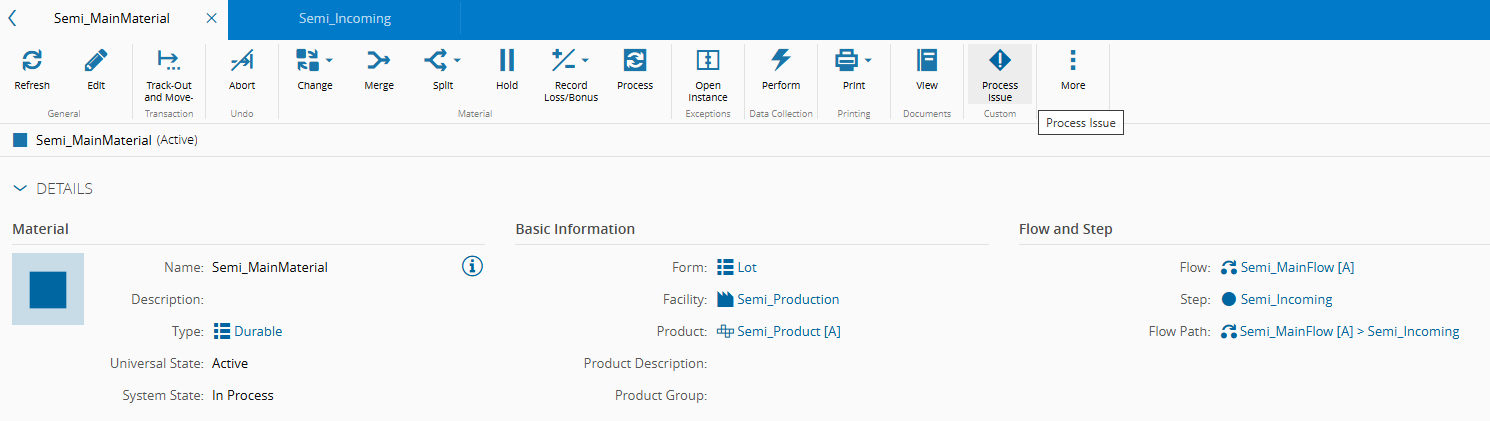Open the Semi_Production facility link
The width and height of the screenshot is (1490, 421).
point(788,299)
